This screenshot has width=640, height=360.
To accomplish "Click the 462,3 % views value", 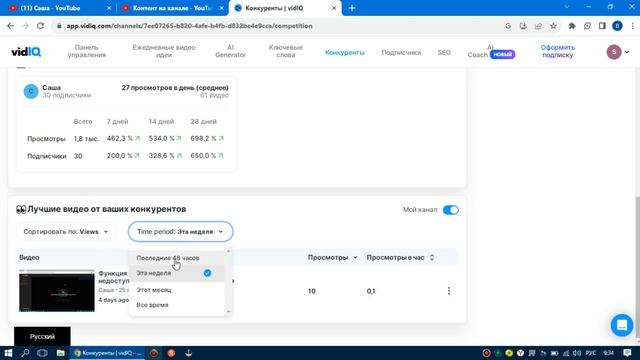I will [120, 138].
